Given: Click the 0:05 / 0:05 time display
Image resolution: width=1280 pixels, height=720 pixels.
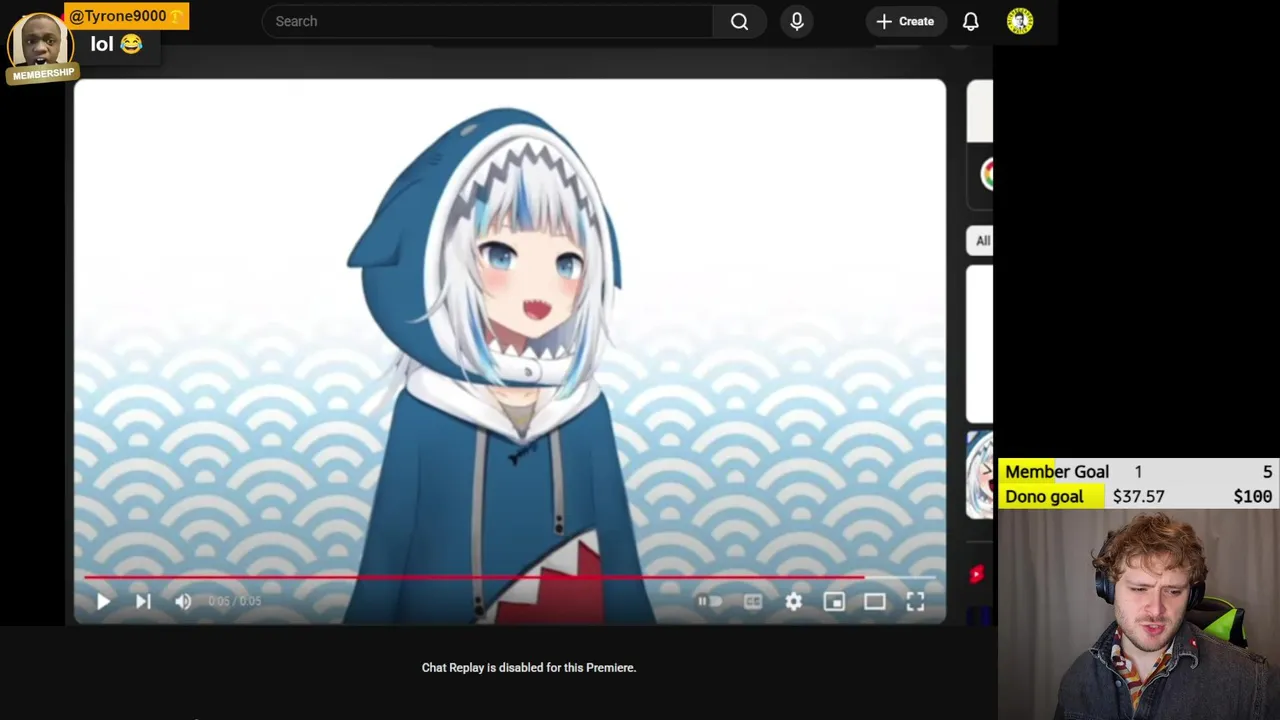Looking at the screenshot, I should tap(235, 601).
